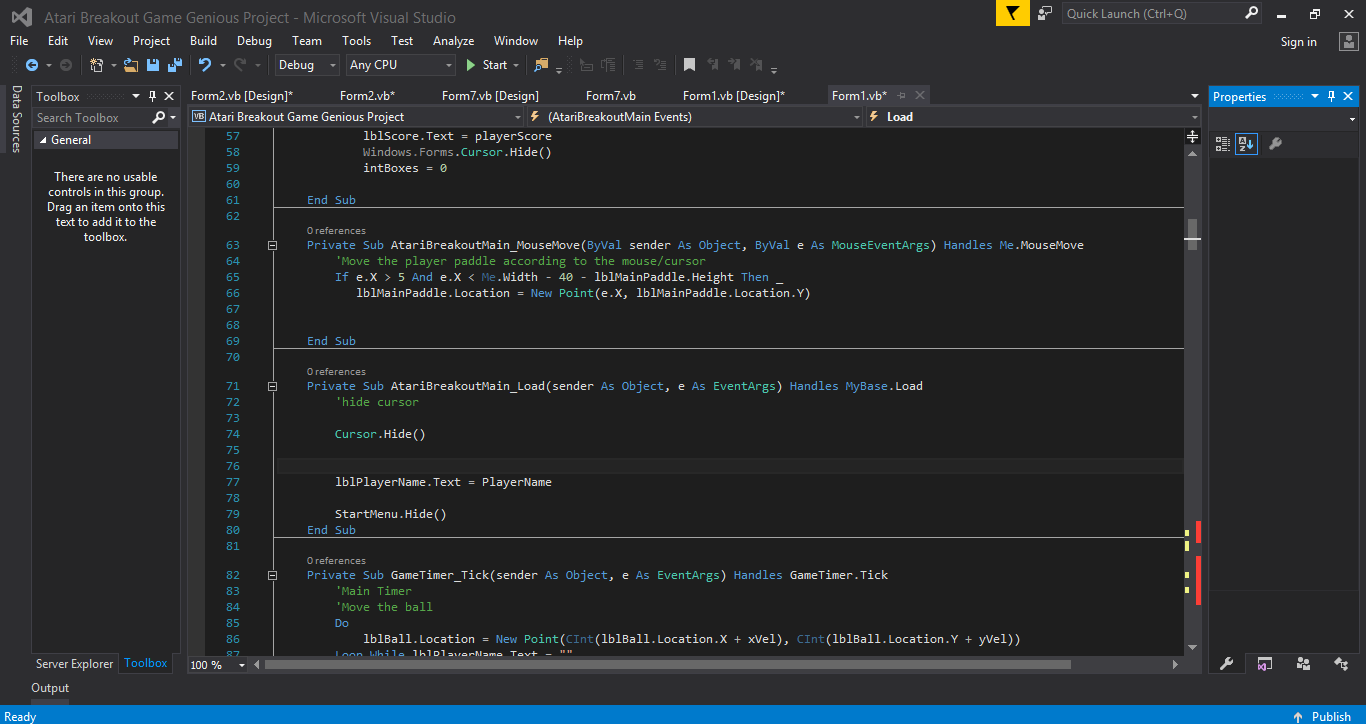Click the Property Pages wrench icon
The width and height of the screenshot is (1366, 724).
1275,144
